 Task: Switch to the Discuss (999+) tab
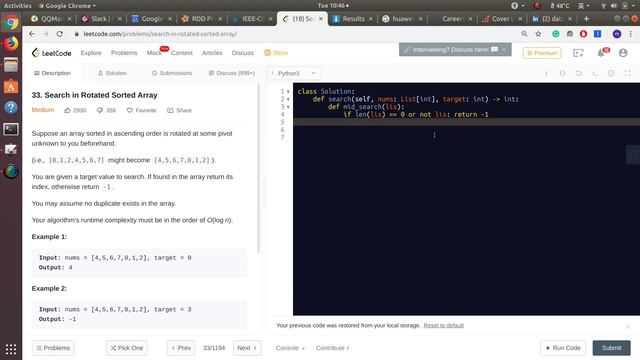tap(231, 73)
